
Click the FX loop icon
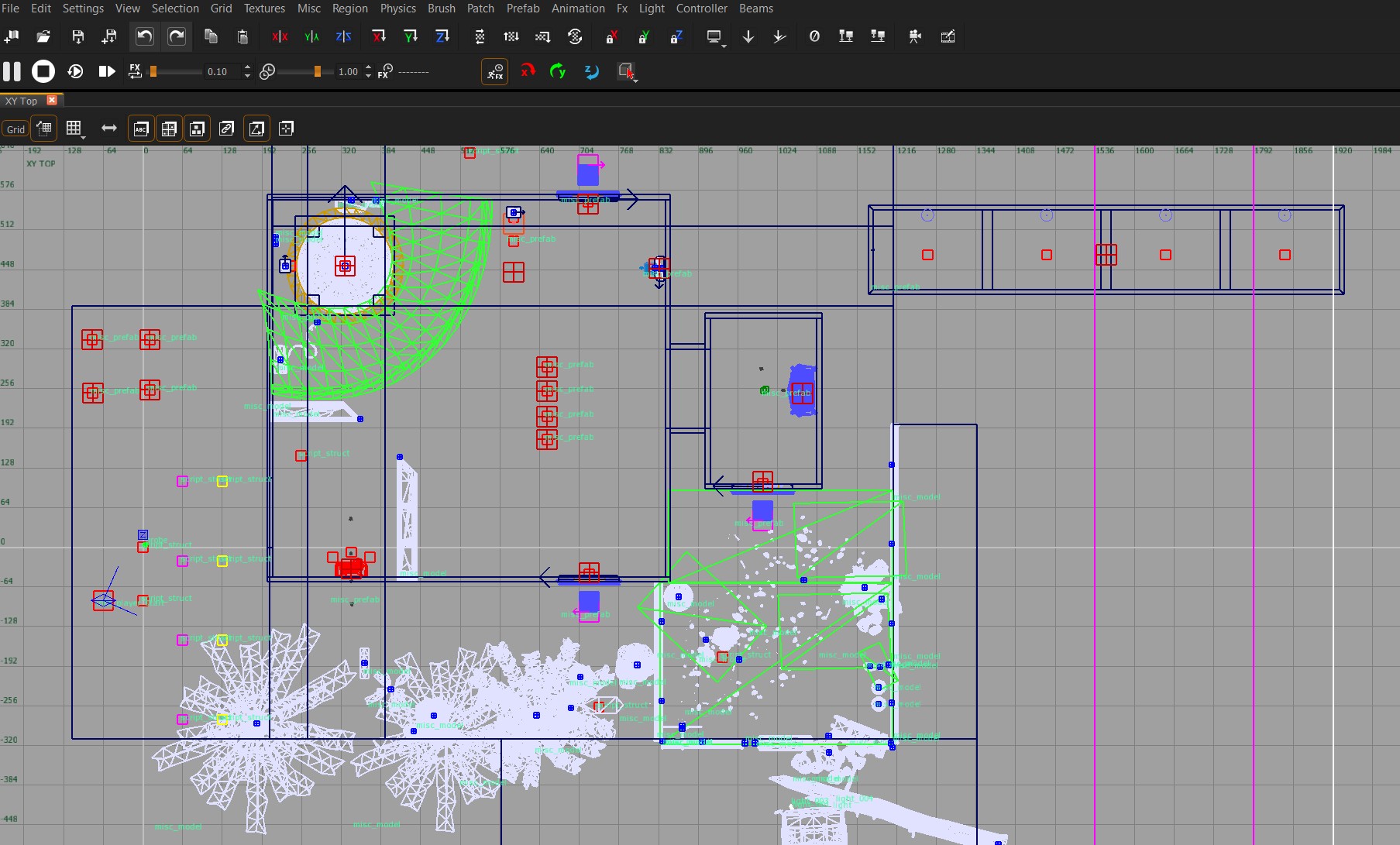pyautogui.click(x=135, y=71)
